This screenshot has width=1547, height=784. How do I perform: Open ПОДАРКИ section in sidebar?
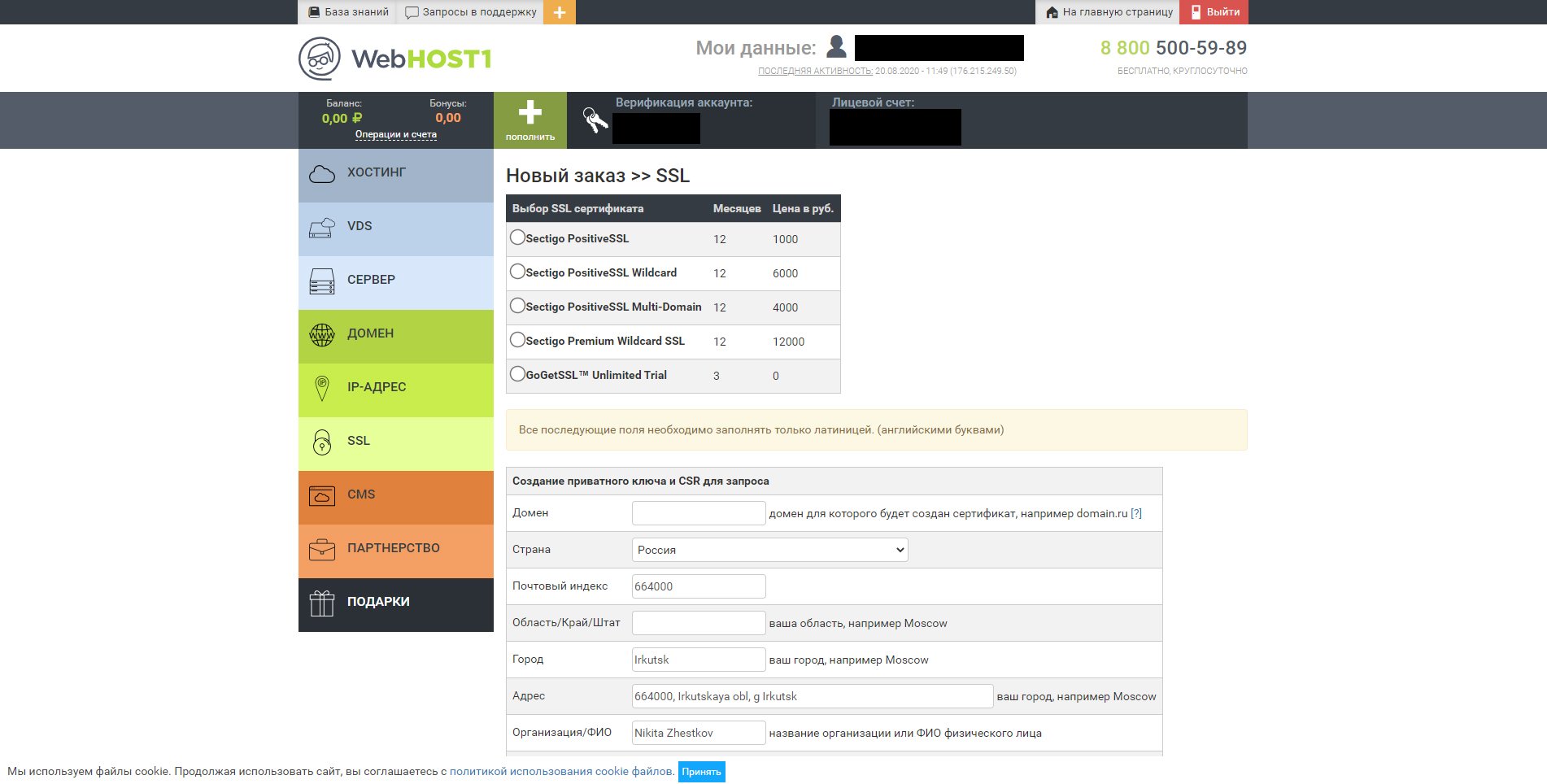coord(396,605)
